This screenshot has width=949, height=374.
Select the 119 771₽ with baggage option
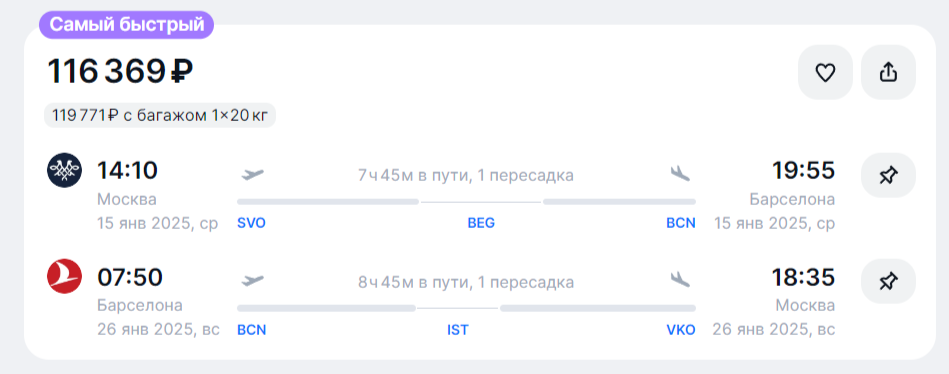pyautogui.click(x=160, y=115)
